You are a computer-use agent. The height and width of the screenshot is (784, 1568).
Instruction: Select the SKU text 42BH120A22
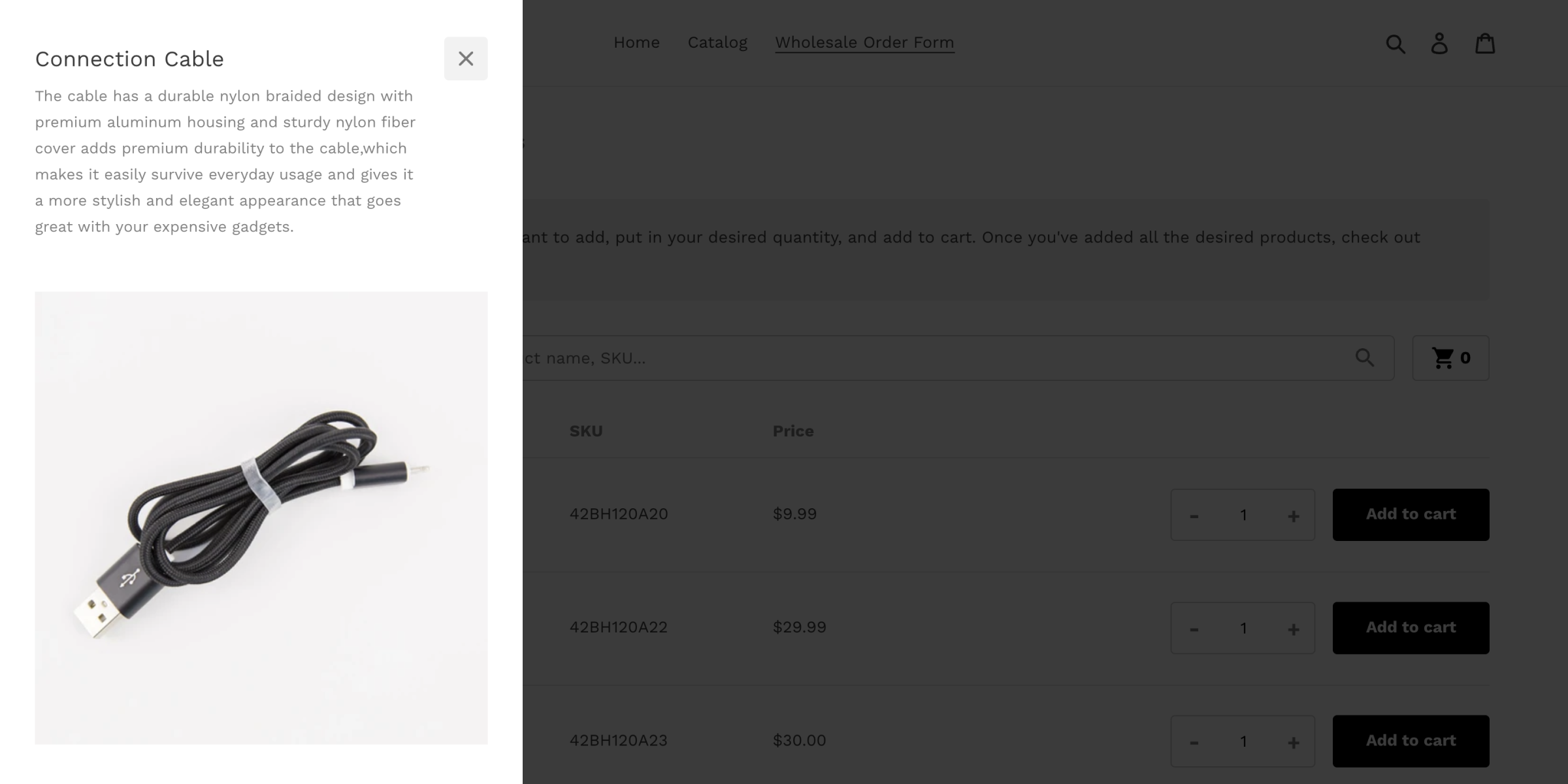(x=619, y=627)
